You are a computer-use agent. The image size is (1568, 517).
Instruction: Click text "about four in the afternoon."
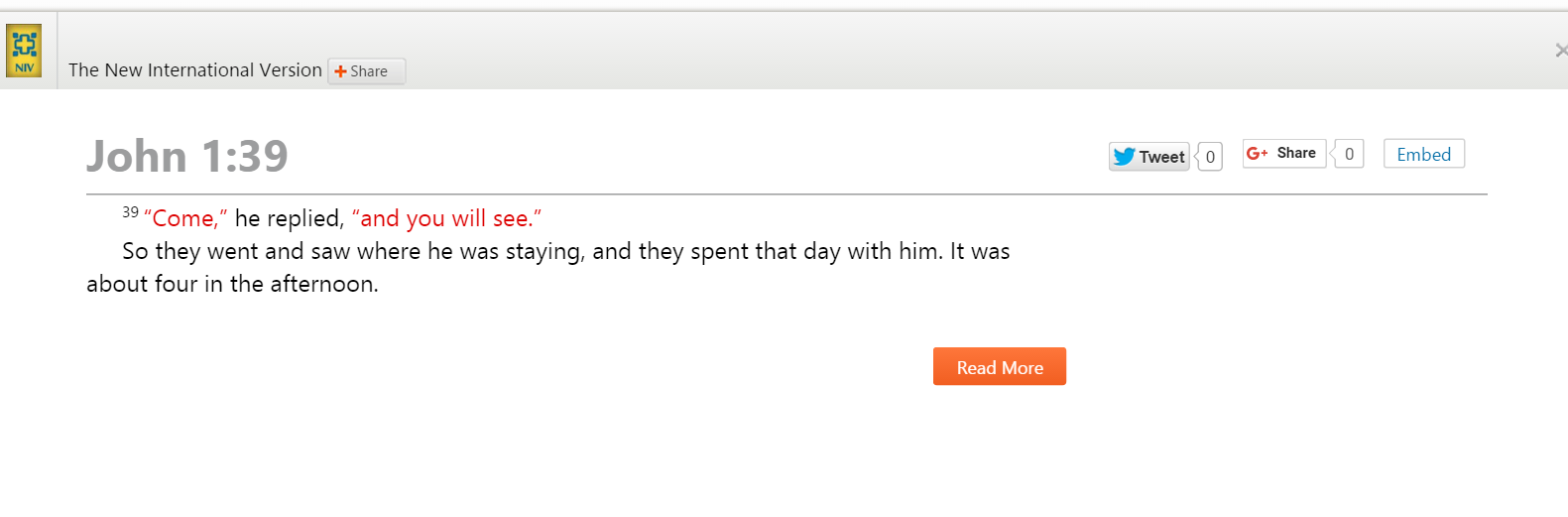[232, 284]
